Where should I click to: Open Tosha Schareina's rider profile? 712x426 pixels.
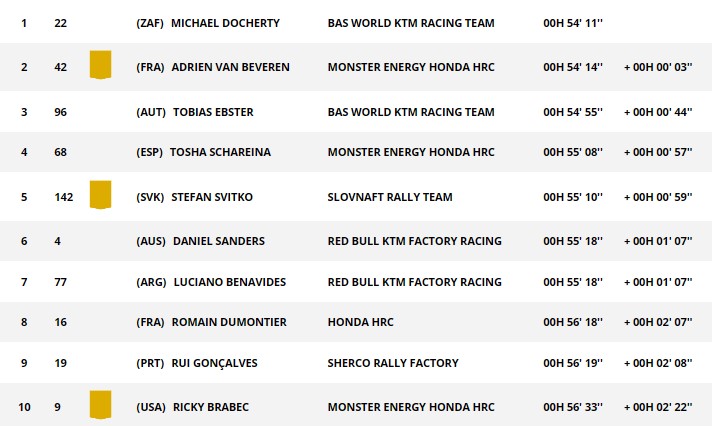tap(220, 152)
